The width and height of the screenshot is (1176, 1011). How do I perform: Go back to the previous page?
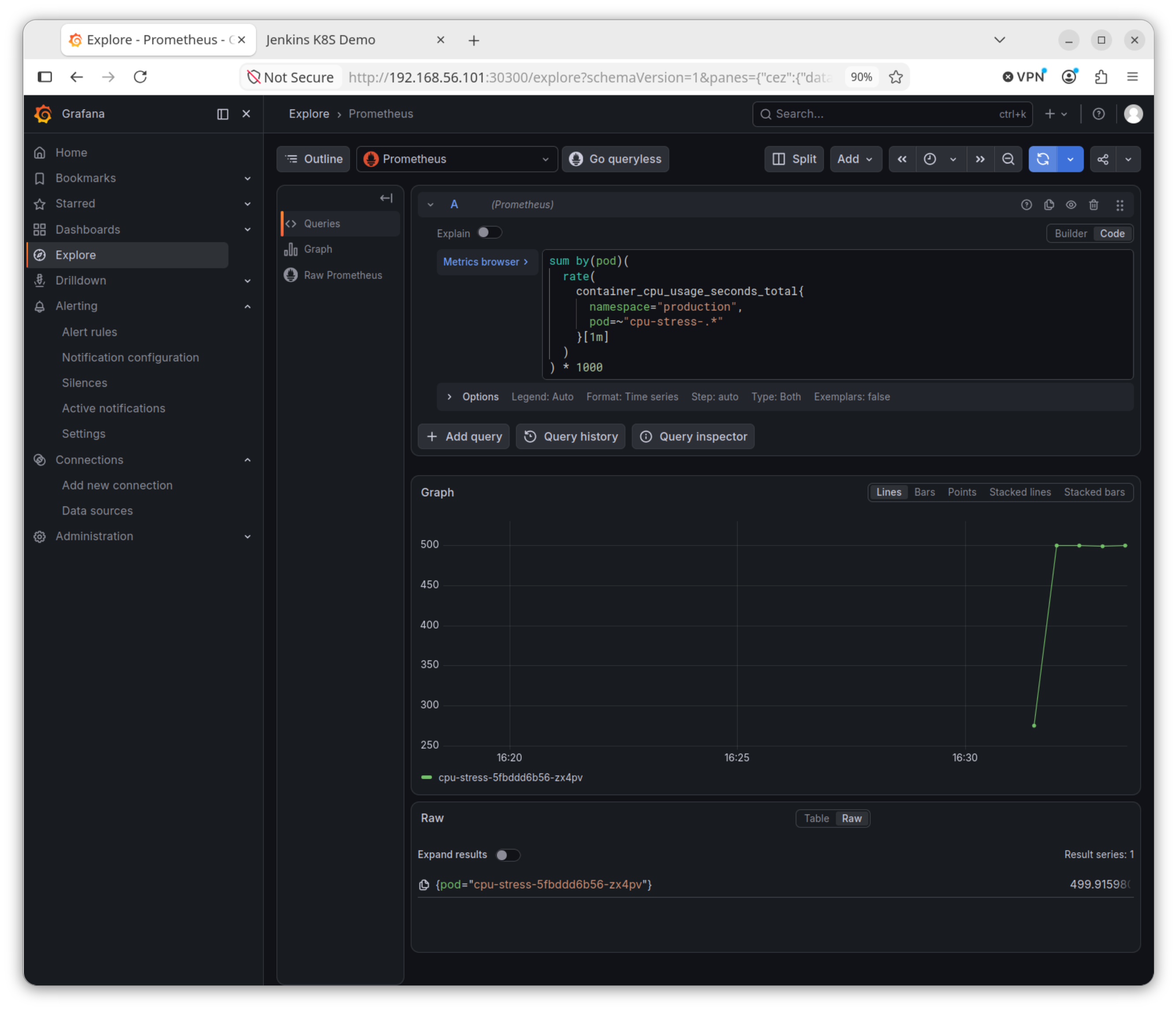click(x=77, y=77)
